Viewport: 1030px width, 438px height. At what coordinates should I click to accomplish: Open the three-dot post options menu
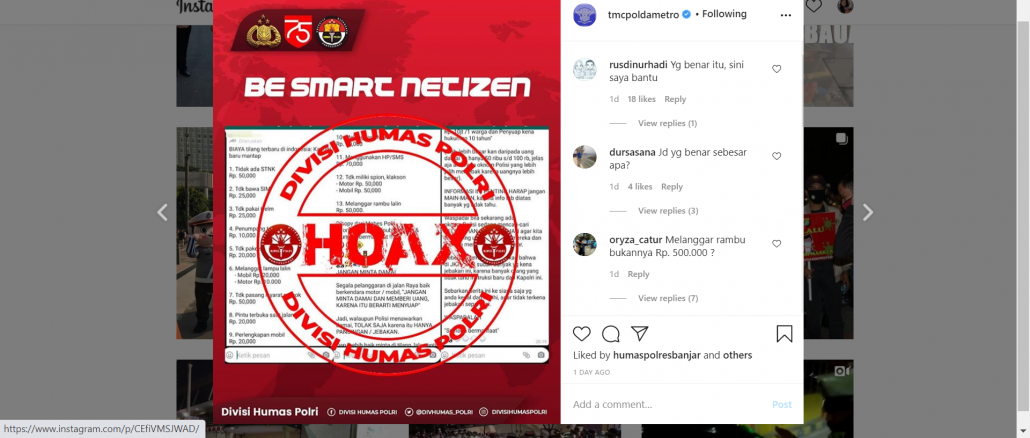click(x=786, y=14)
